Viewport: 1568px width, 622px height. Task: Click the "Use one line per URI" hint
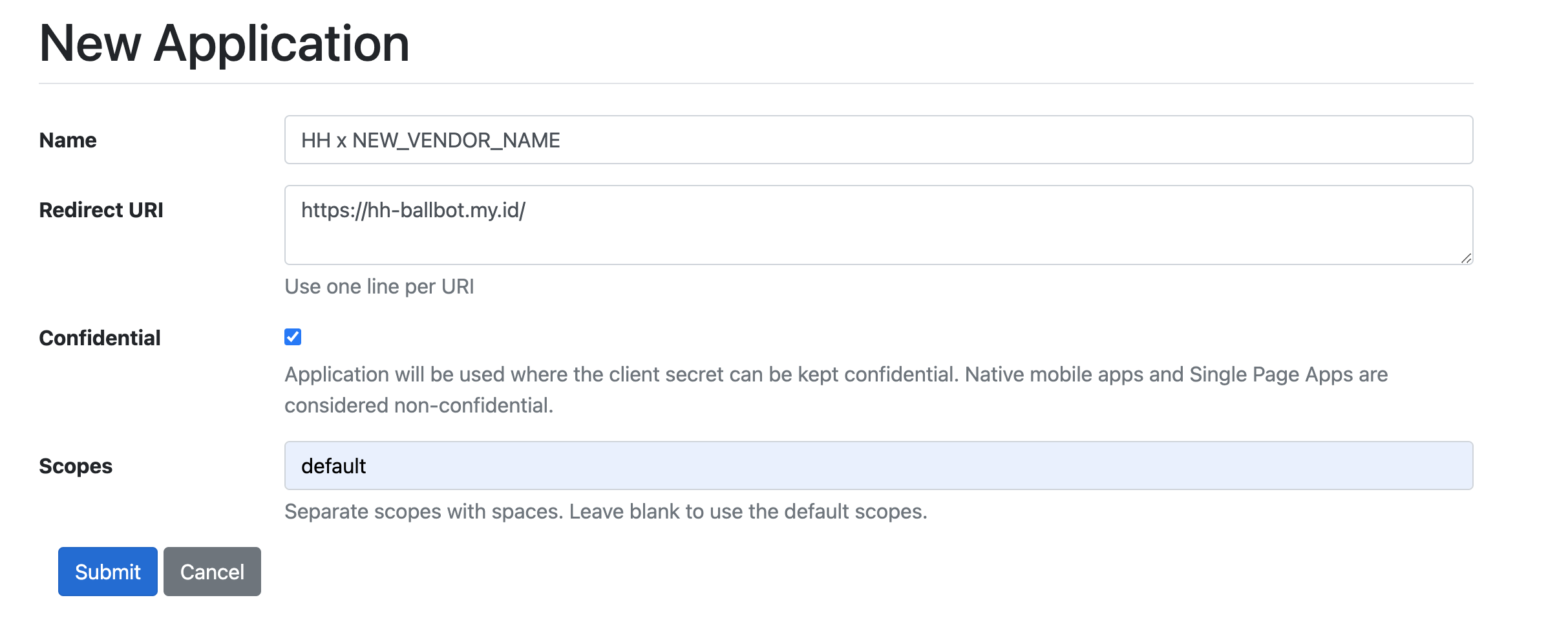[379, 286]
